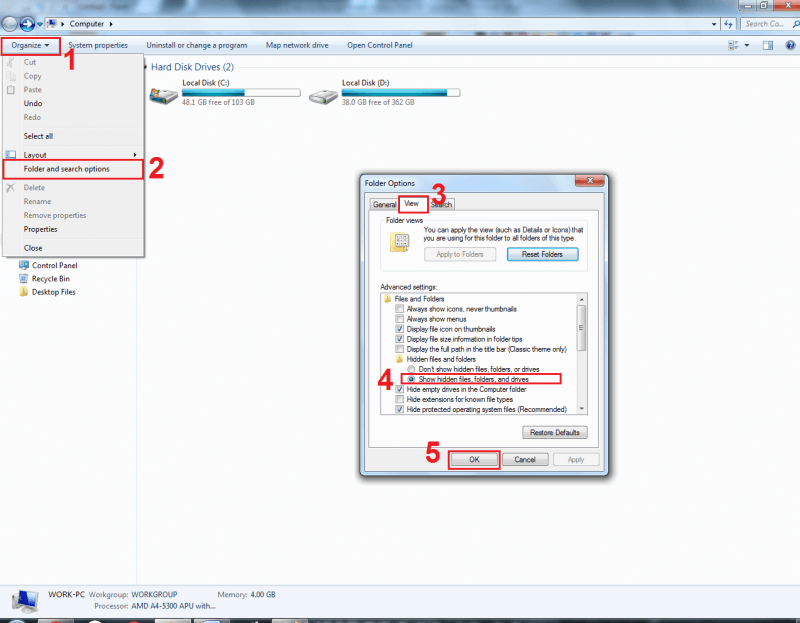Toggle the preview pane icon

(768, 45)
